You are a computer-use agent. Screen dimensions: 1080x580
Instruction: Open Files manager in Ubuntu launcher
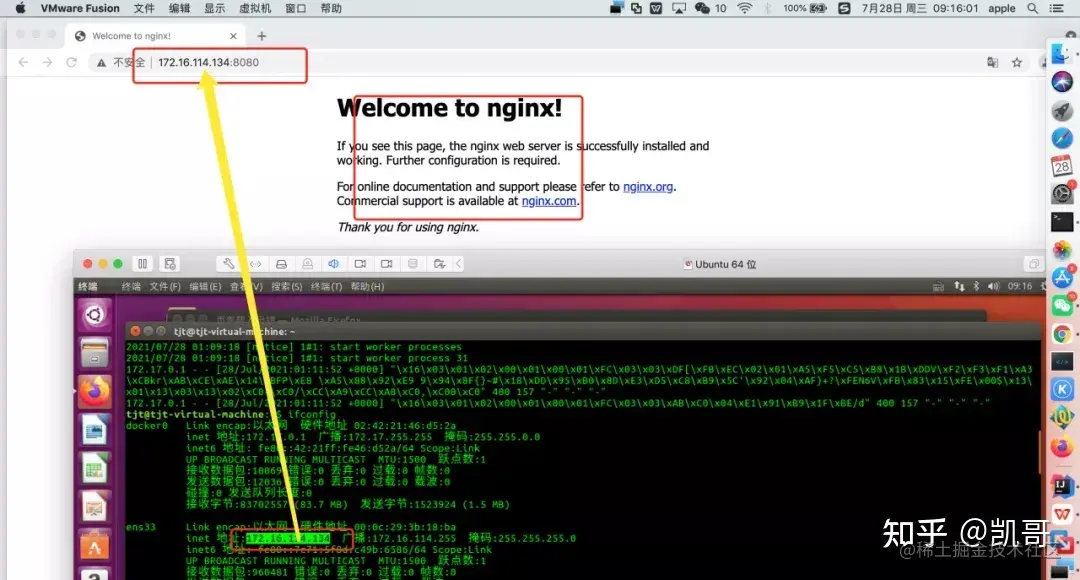click(94, 353)
